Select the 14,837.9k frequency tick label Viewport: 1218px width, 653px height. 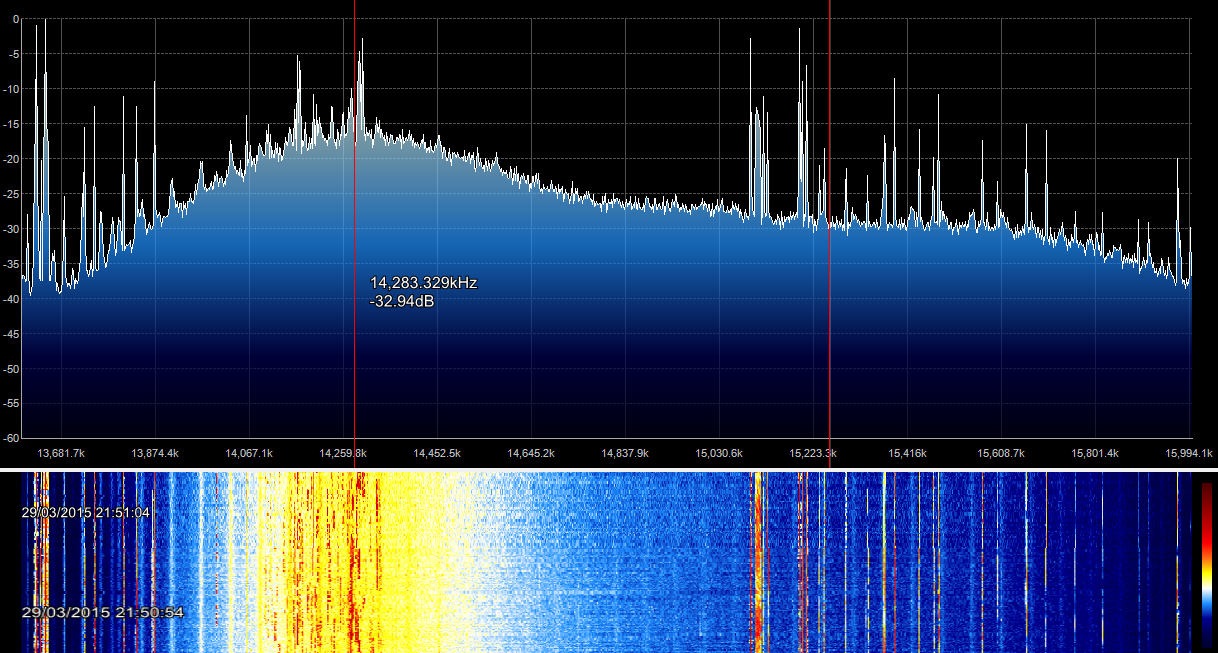pos(625,453)
